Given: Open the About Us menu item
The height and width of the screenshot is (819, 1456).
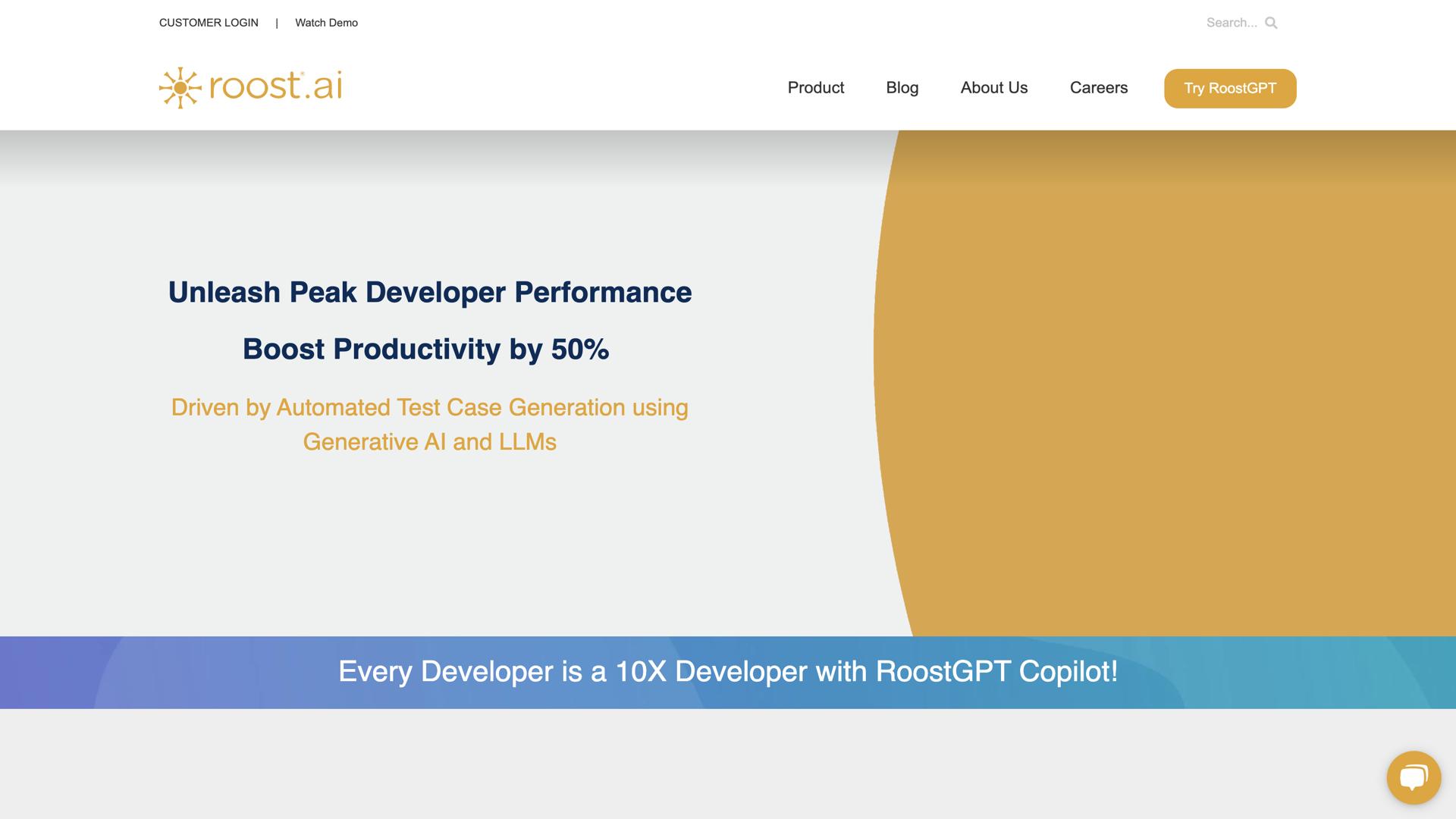Looking at the screenshot, I should [993, 88].
